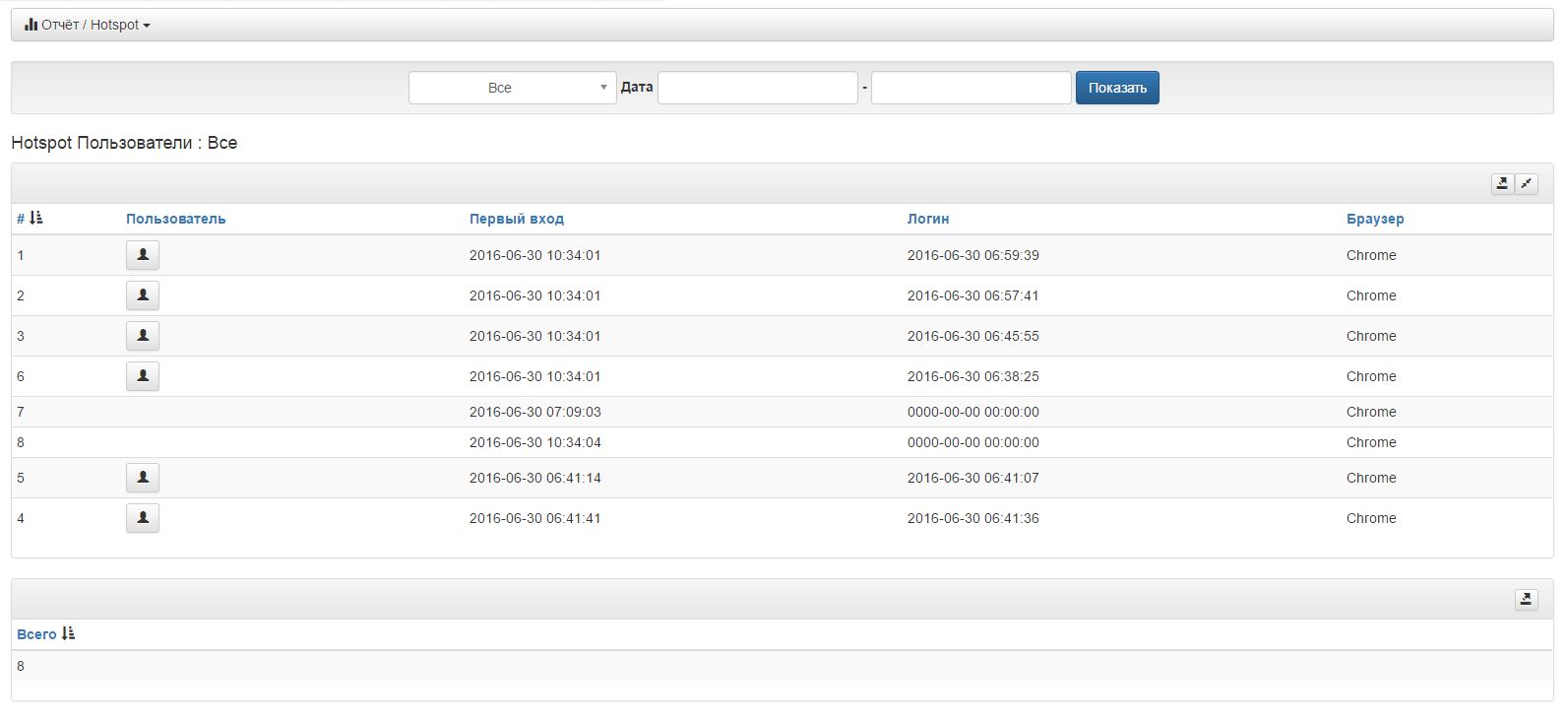Export the Hotspot users table
This screenshot has height=720, width=1568.
tap(1502, 183)
